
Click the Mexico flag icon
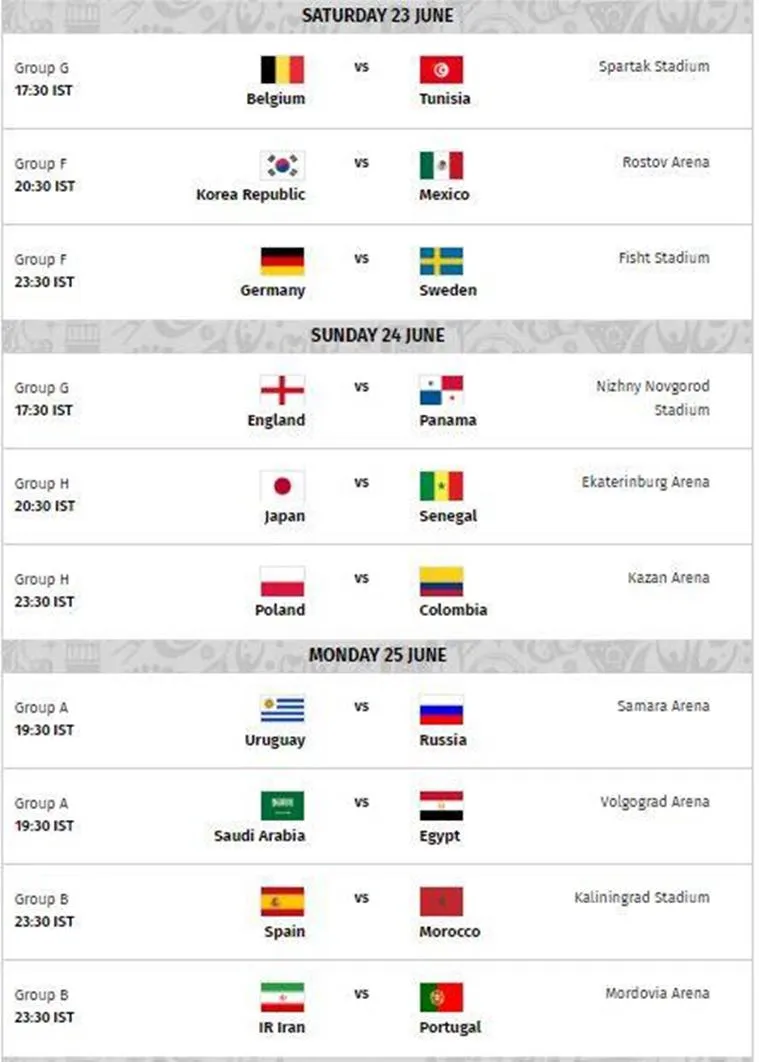(441, 165)
